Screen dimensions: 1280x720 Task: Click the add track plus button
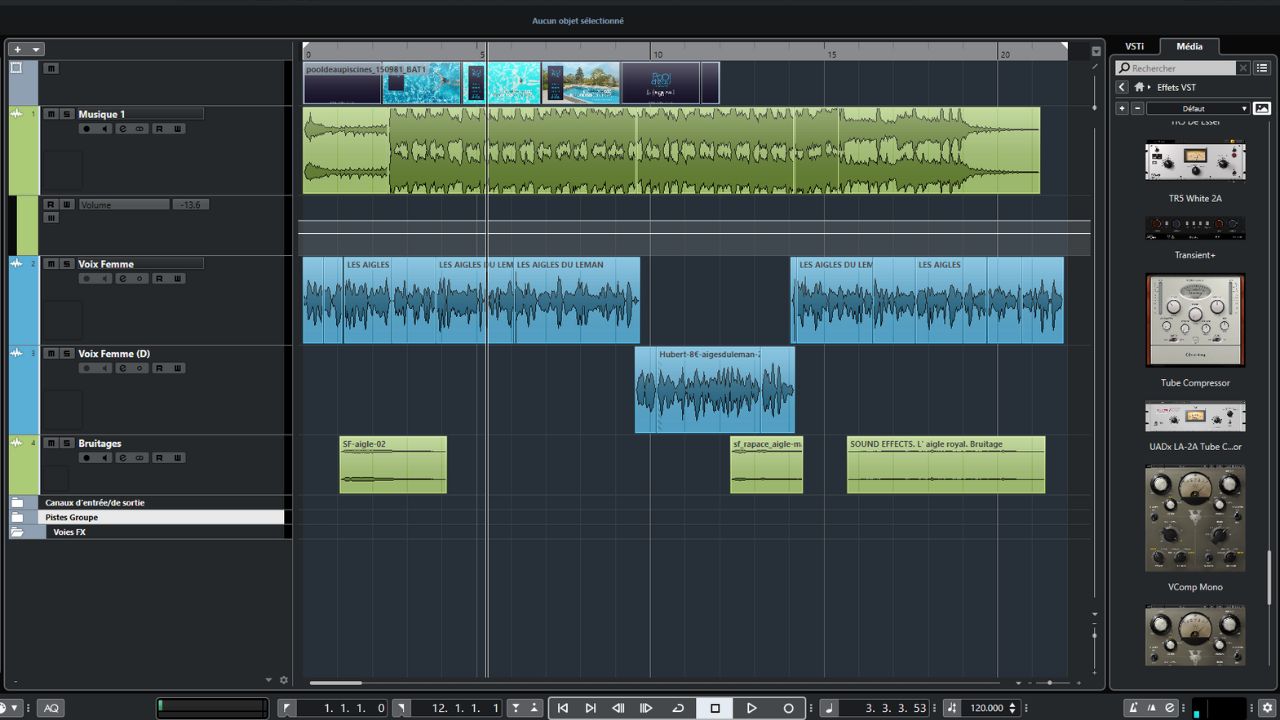coord(17,49)
